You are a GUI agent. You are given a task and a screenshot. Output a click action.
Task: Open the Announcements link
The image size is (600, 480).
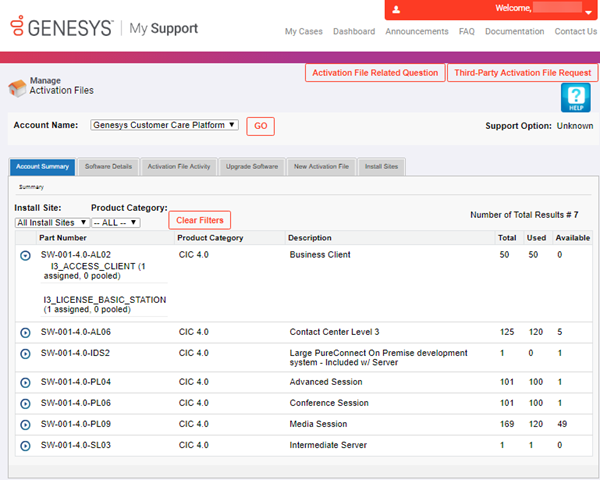(417, 31)
